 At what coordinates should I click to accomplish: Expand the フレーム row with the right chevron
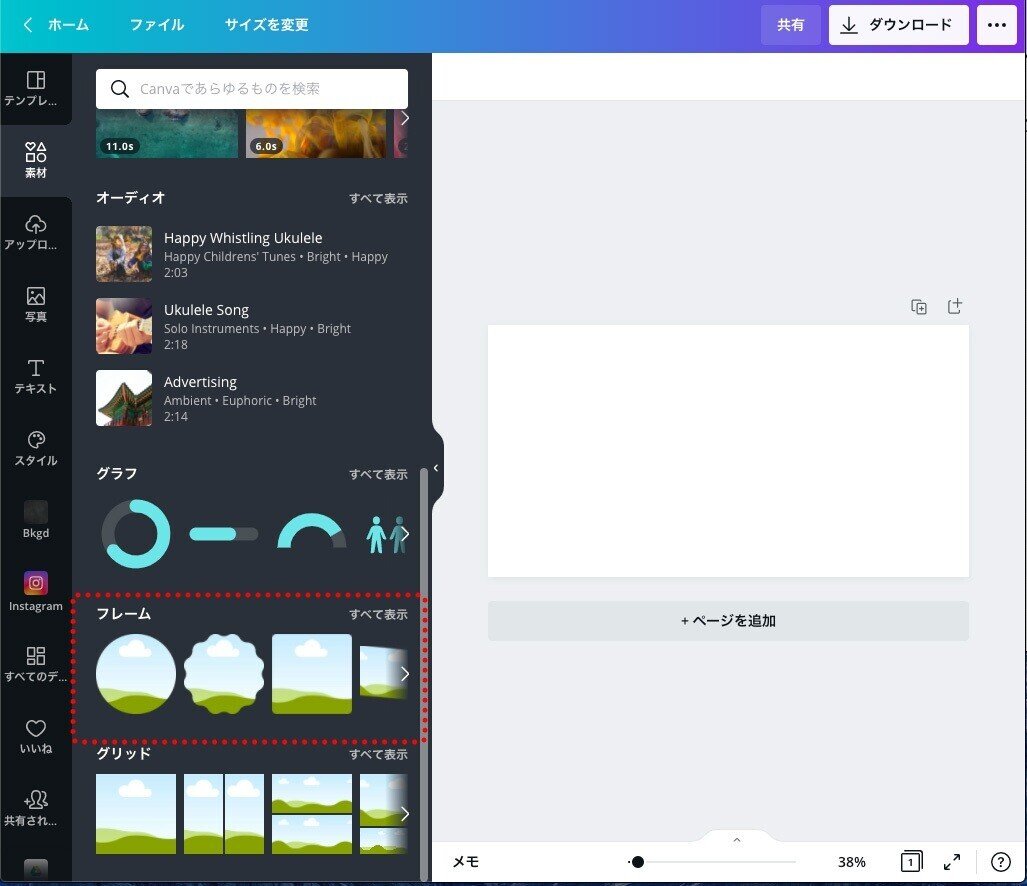[405, 673]
